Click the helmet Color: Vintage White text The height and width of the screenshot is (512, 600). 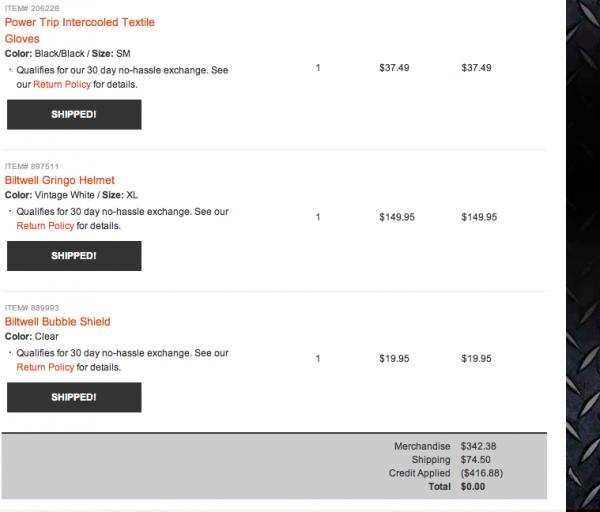click(x=50, y=195)
